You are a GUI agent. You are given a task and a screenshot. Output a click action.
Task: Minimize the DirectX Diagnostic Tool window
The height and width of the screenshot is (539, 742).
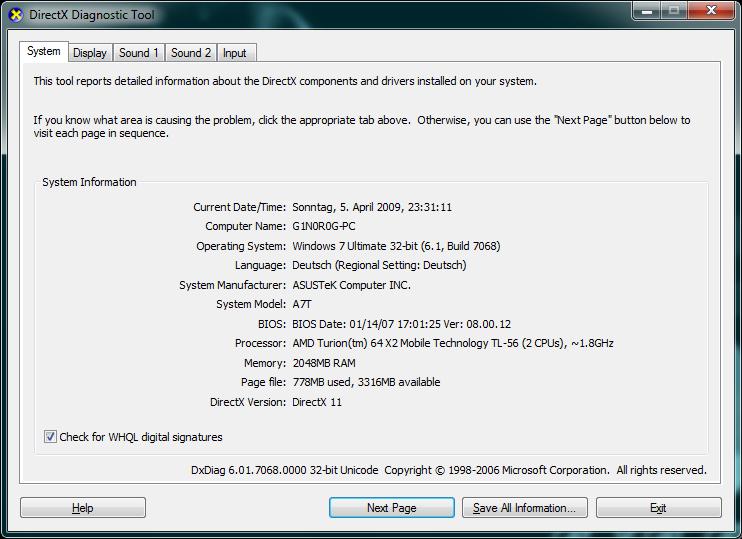click(x=647, y=10)
